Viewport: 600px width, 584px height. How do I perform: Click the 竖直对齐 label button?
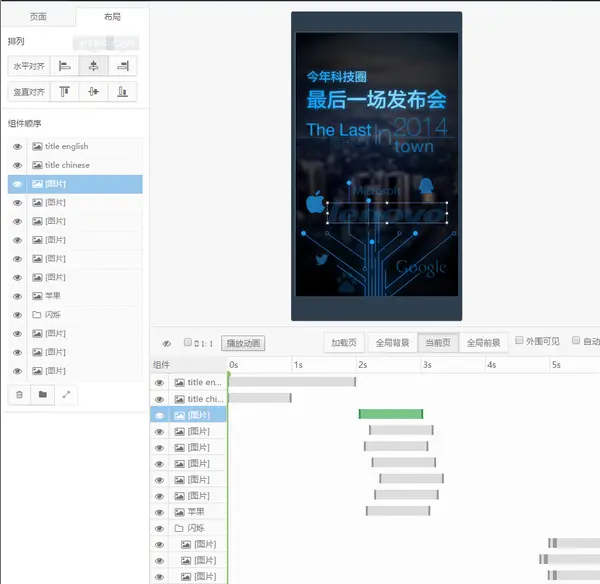coord(29,92)
